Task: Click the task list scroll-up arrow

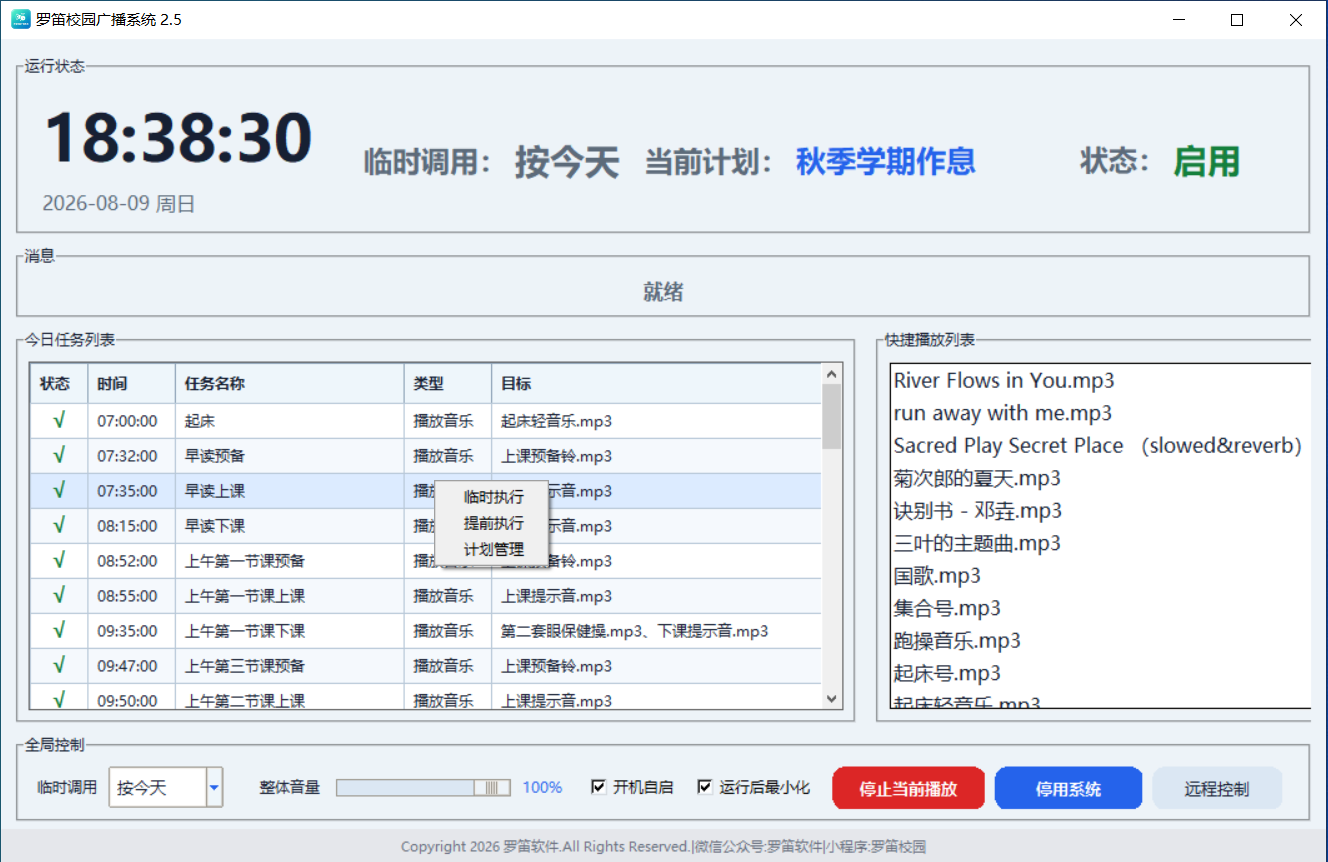Action: coord(831,374)
